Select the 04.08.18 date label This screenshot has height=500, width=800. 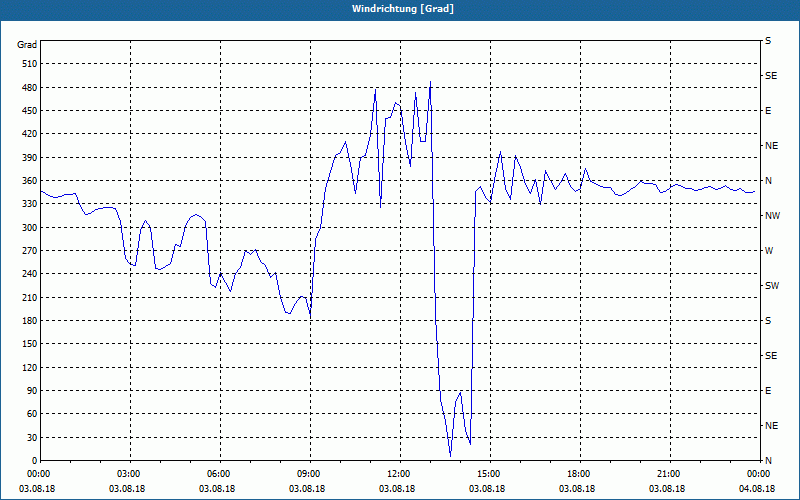[x=758, y=489]
